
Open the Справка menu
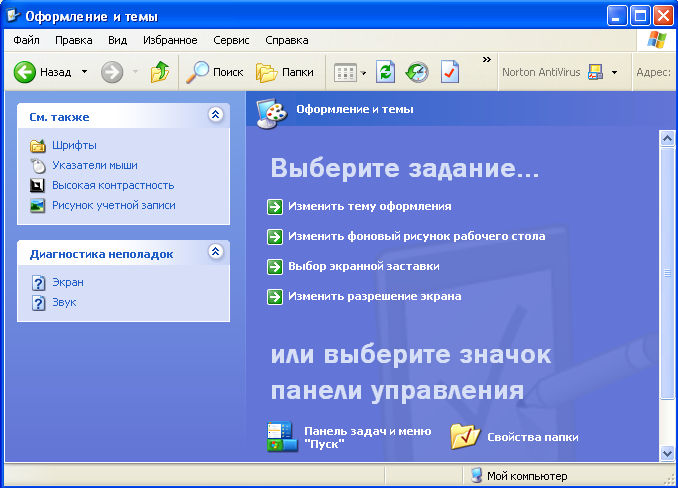click(287, 40)
